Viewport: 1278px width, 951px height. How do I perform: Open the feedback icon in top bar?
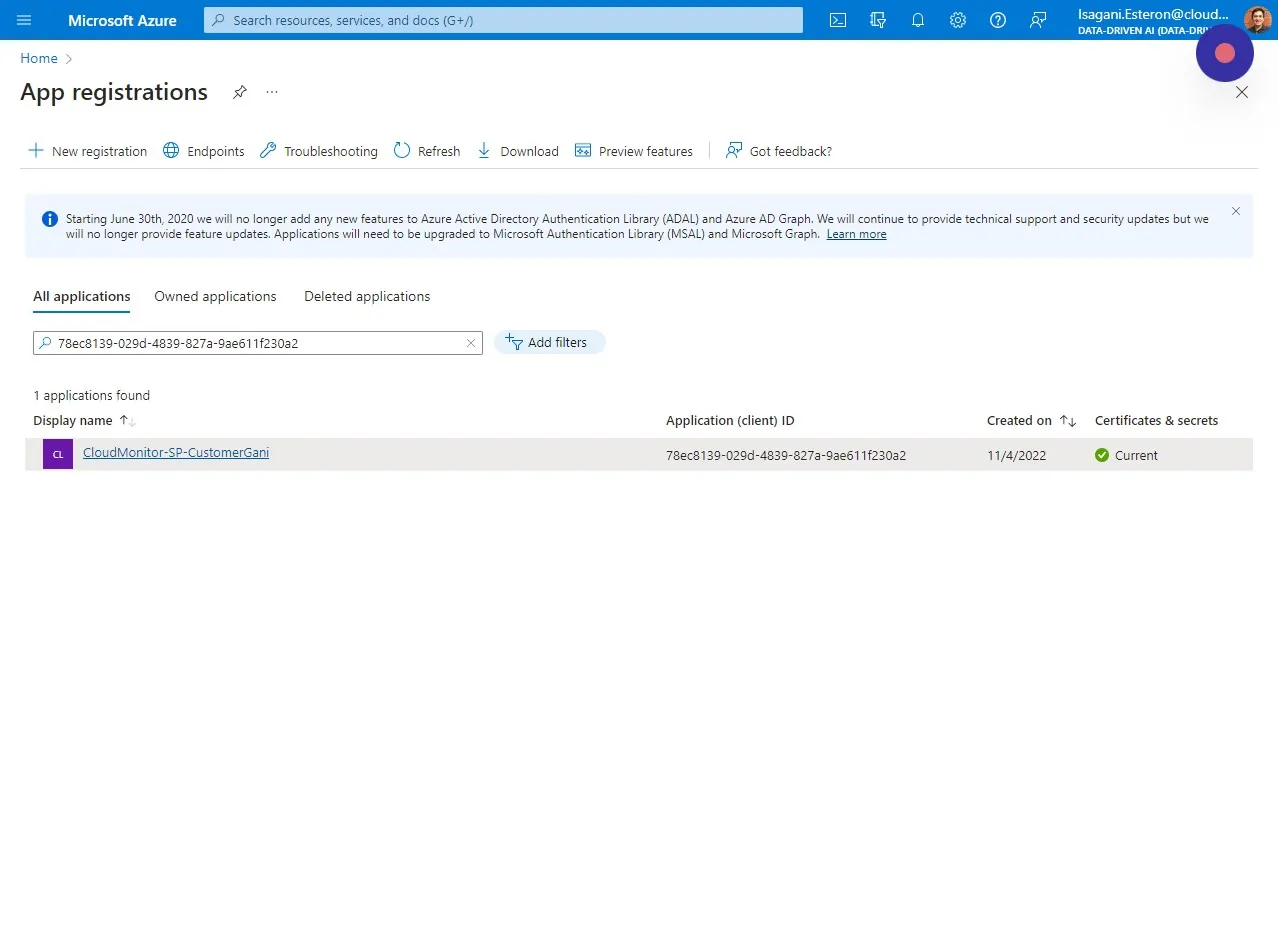click(x=1038, y=20)
